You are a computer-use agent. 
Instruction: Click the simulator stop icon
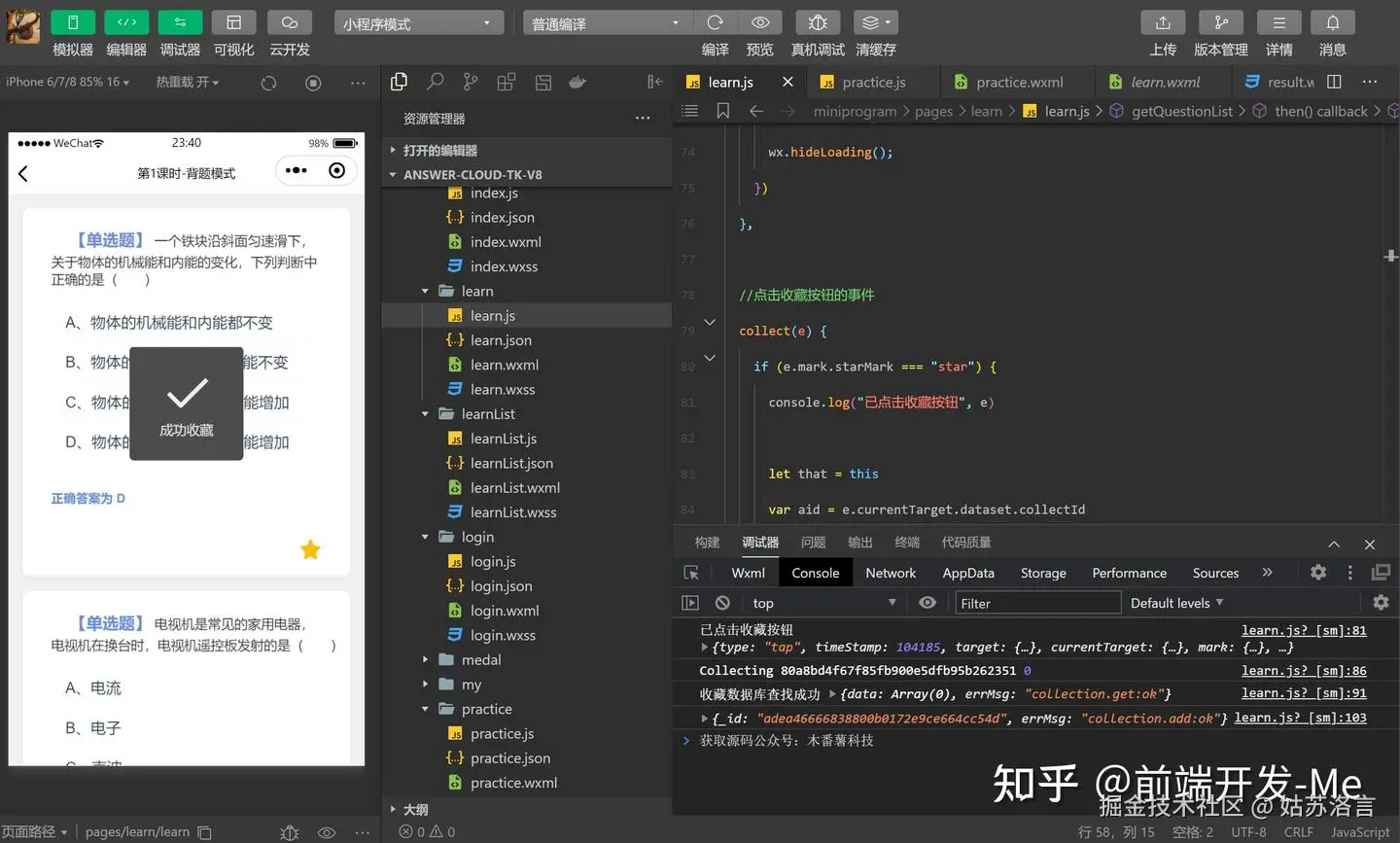point(313,83)
